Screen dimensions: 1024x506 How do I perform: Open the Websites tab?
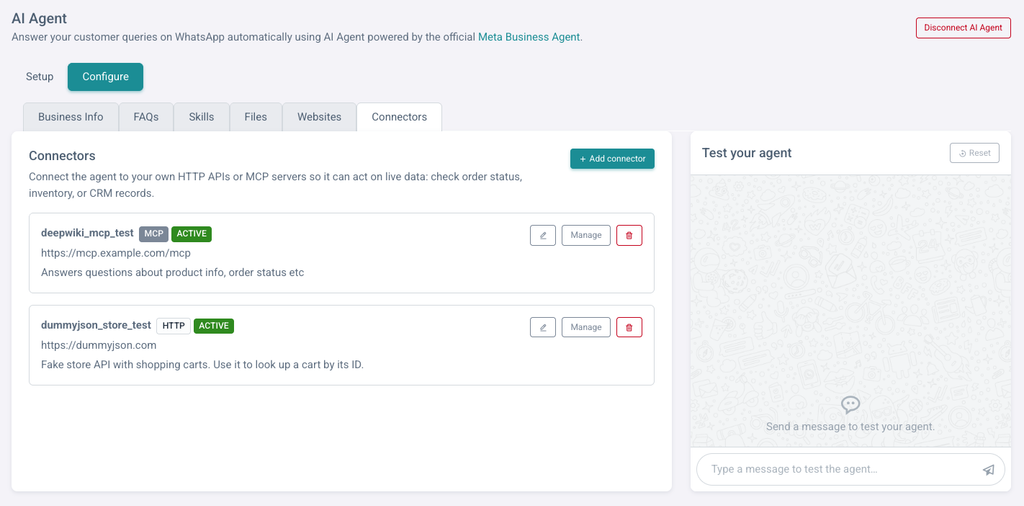[319, 117]
